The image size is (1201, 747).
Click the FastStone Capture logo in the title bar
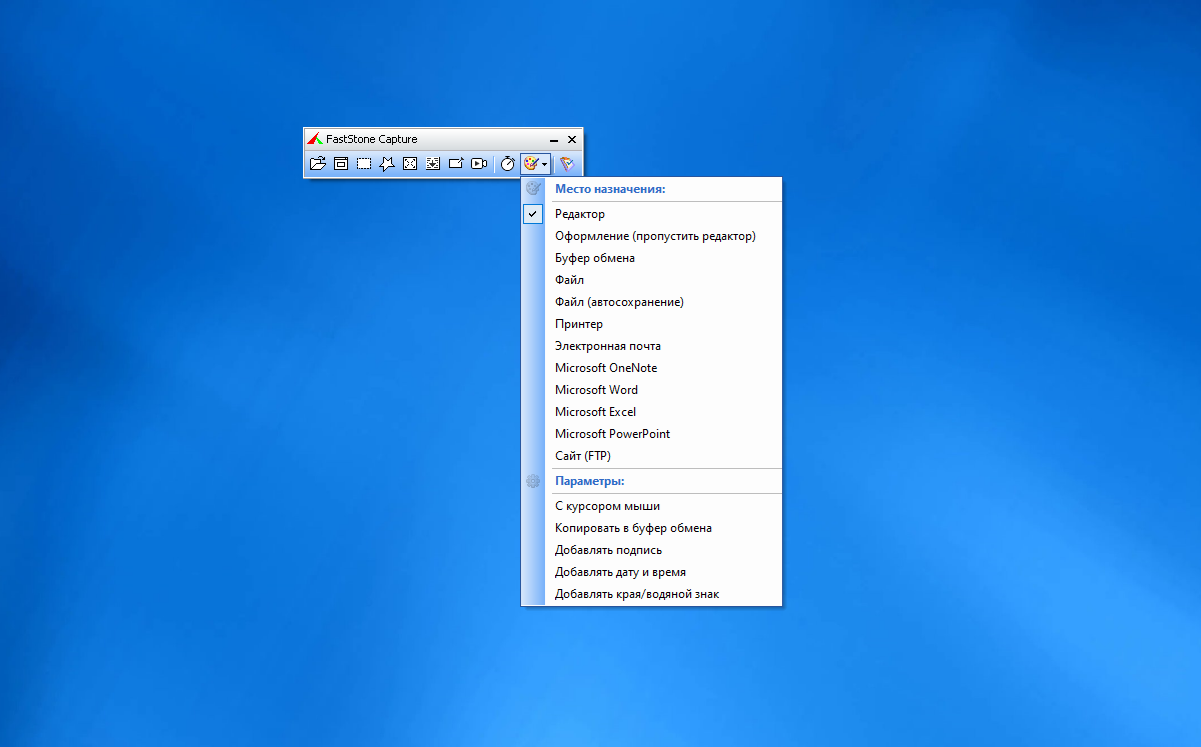tap(314, 139)
